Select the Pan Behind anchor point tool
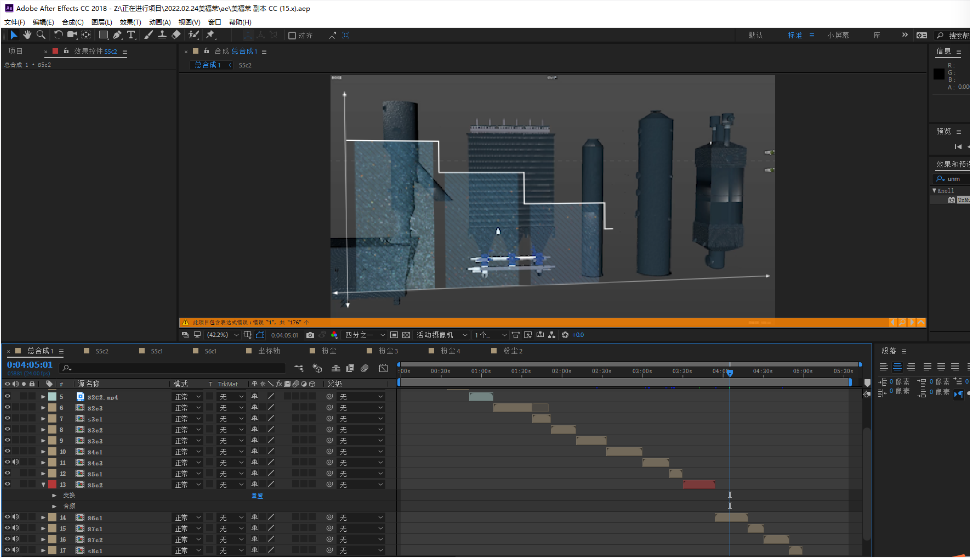This screenshot has height=558, width=970. click(x=86, y=35)
